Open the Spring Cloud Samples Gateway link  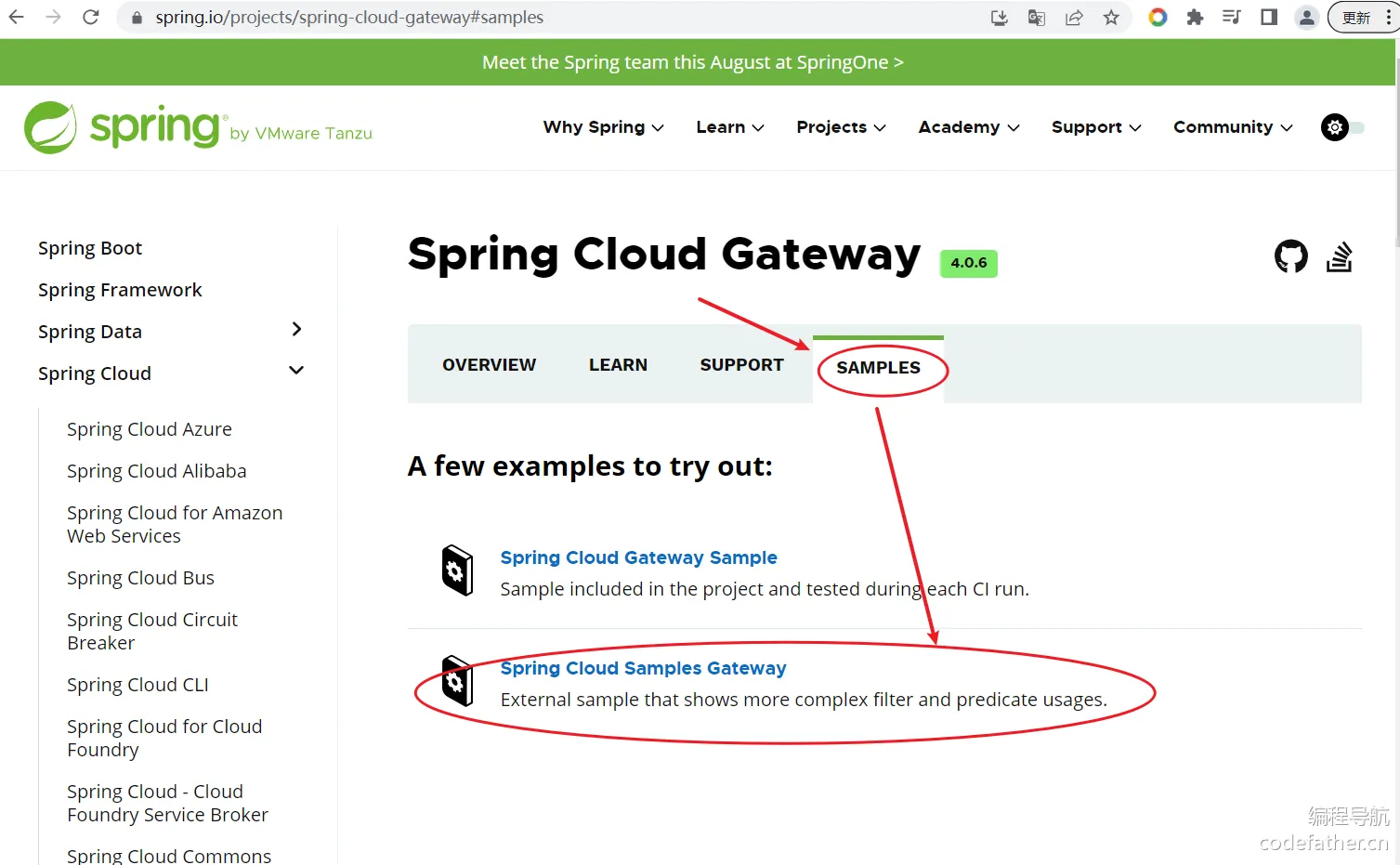click(644, 668)
